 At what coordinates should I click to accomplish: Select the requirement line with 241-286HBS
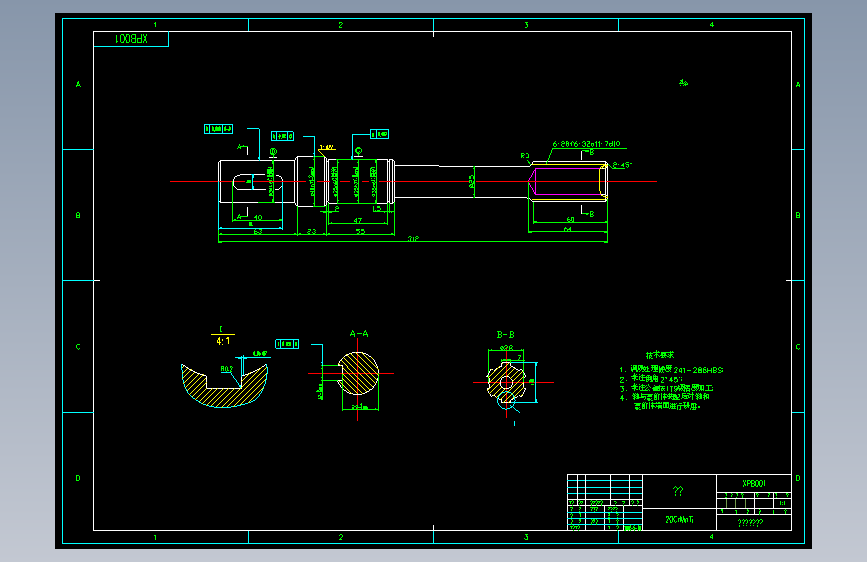point(671,370)
